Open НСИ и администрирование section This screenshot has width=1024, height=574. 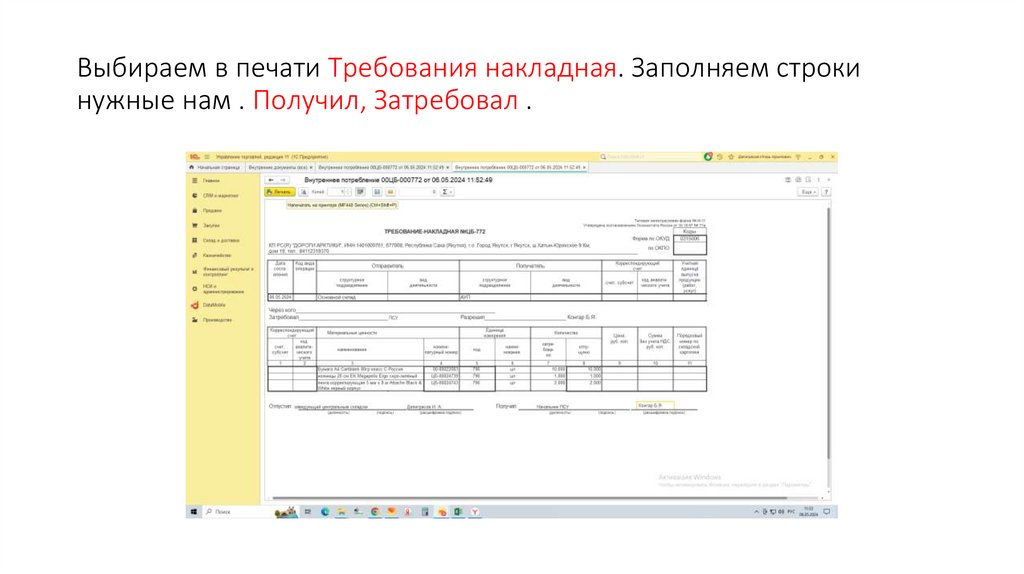[x=223, y=289]
